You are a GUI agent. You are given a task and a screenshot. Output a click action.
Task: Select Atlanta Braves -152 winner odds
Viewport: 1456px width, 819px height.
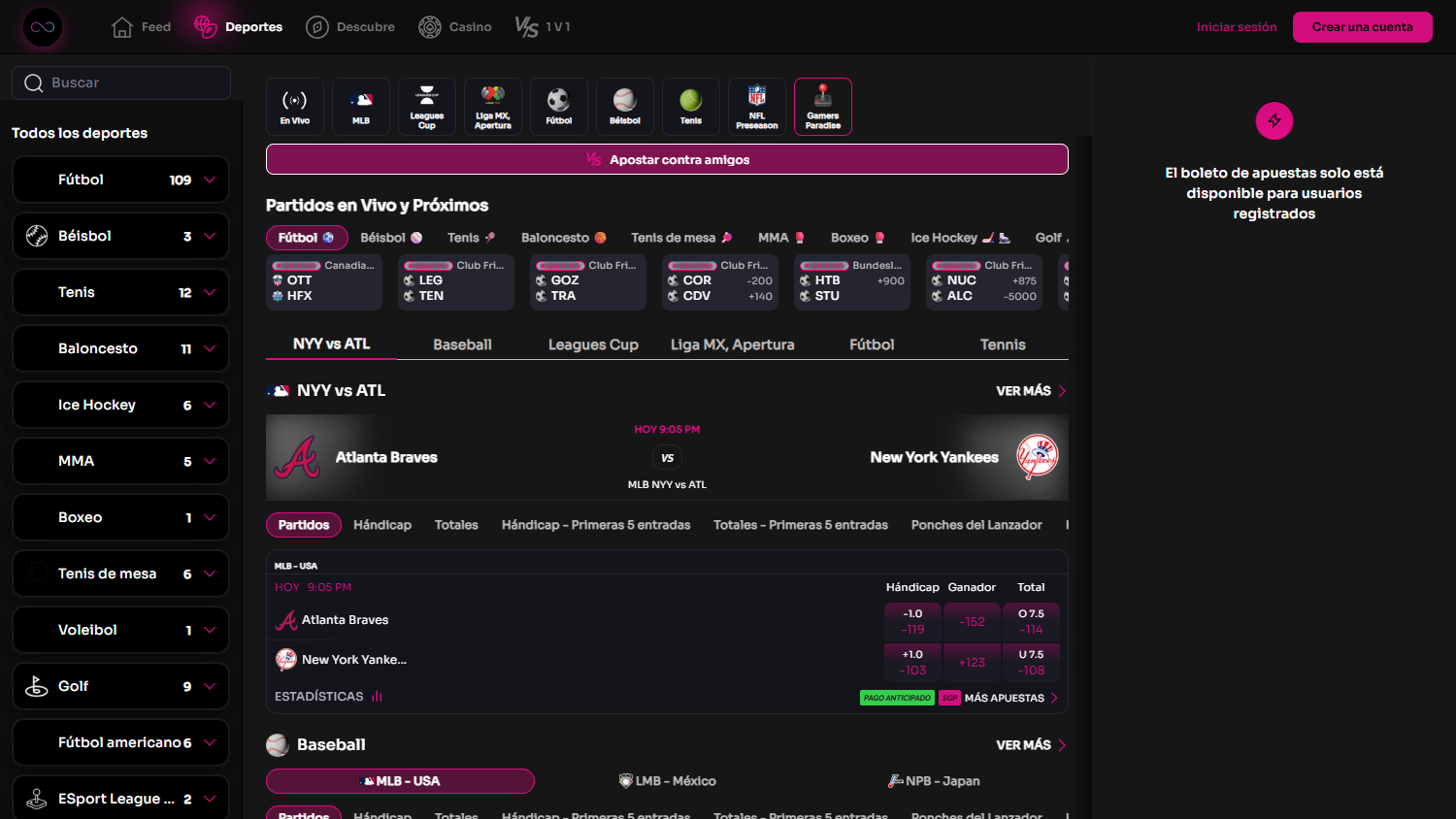[973, 622]
